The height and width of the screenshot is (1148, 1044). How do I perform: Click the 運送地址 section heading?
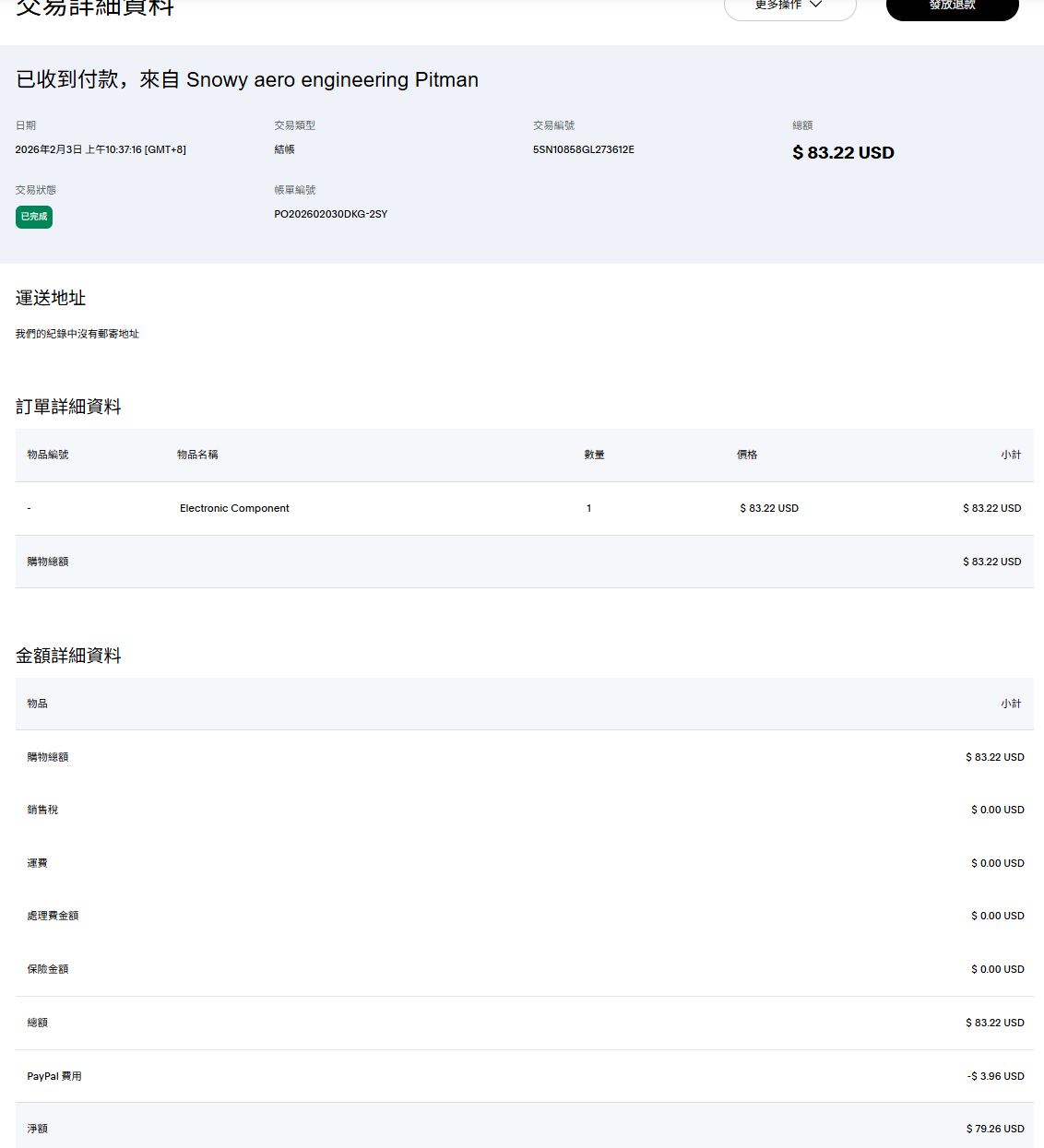pos(51,298)
